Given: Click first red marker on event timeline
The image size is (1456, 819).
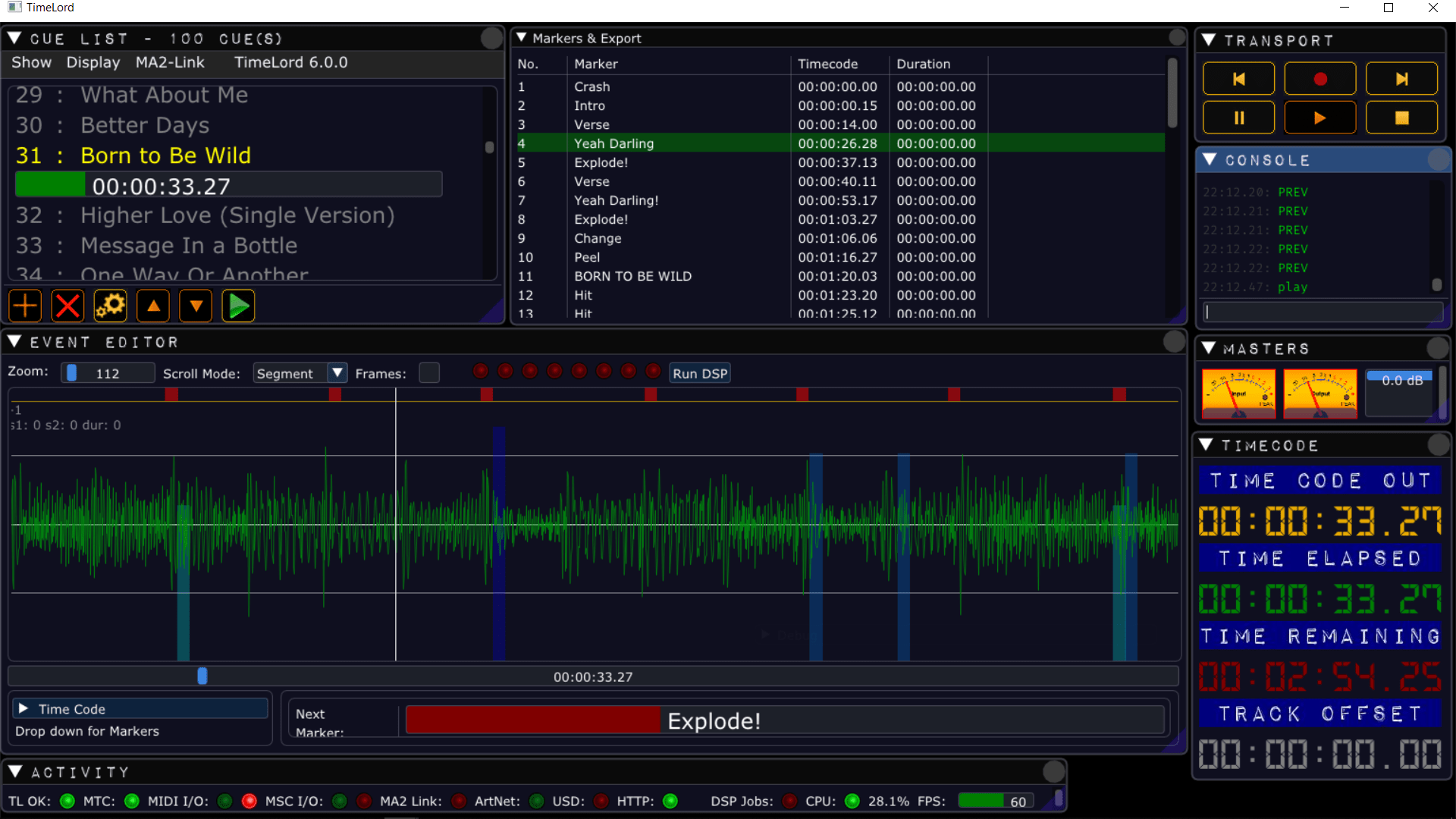Looking at the screenshot, I should (x=171, y=394).
